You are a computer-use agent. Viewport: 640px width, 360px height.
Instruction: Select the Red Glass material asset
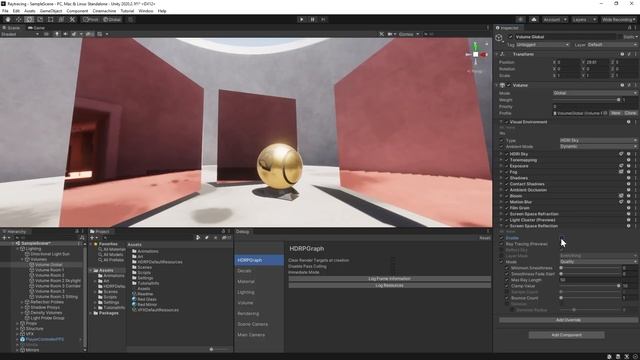pos(147,299)
